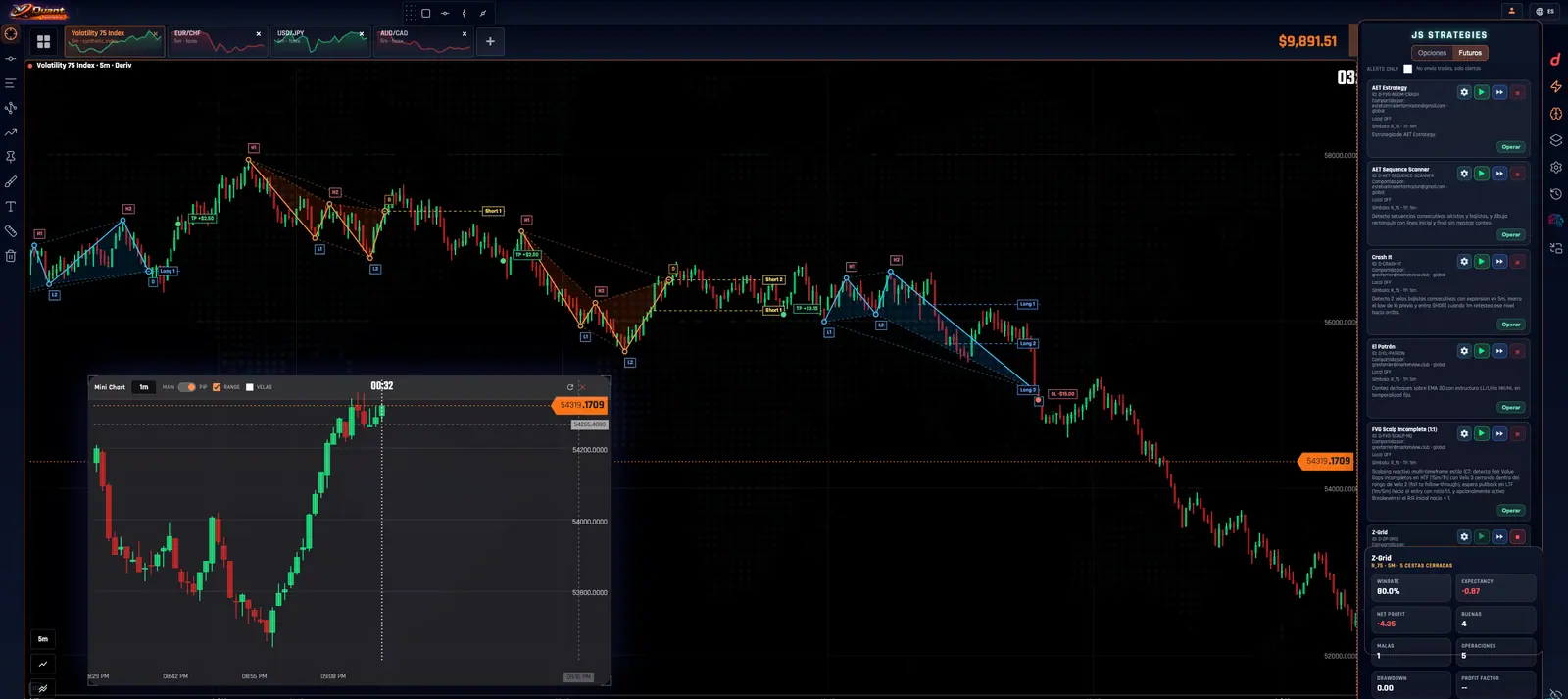
Task: Fast-forward the El Patrón strategy
Action: click(1499, 351)
